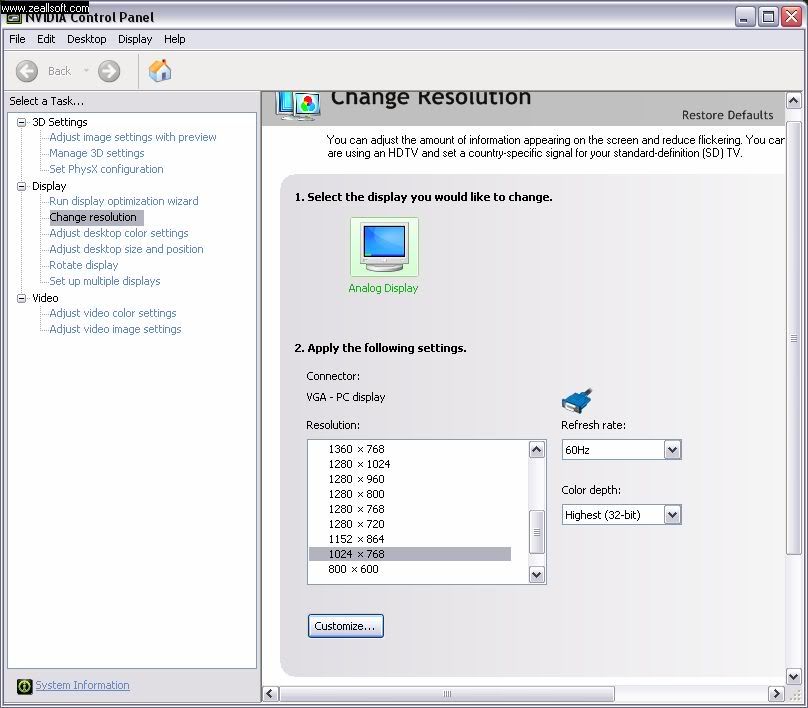This screenshot has width=808, height=708.
Task: Open the Desktop menu
Action: point(87,39)
